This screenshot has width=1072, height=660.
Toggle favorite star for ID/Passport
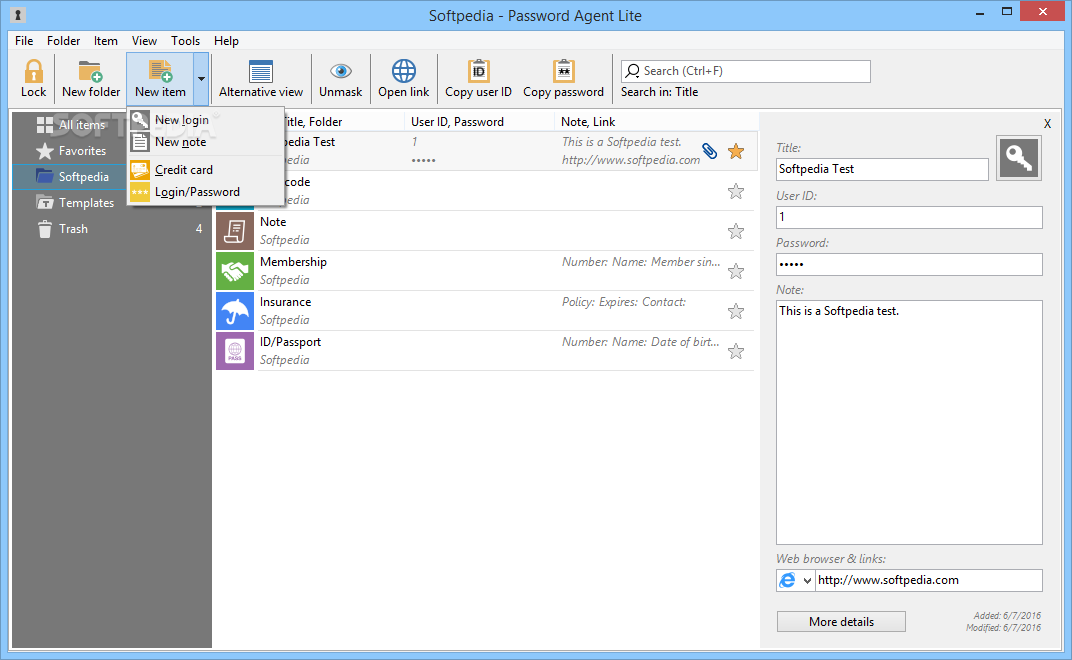(736, 351)
